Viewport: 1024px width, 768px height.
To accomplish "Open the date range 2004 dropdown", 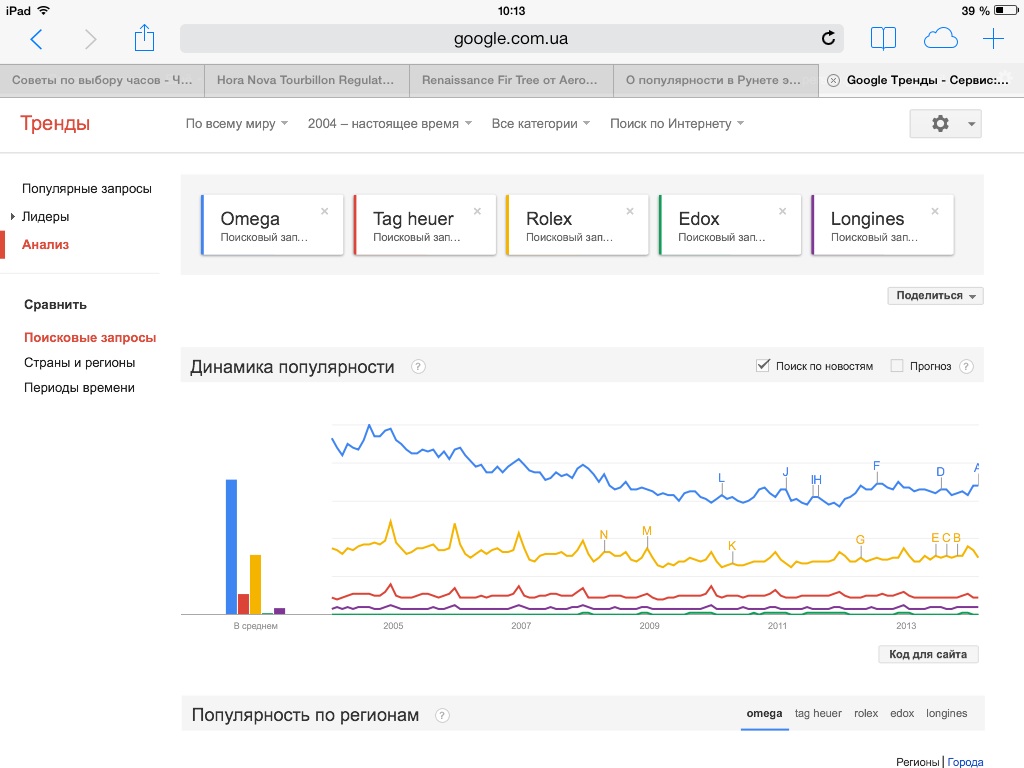I will click(389, 124).
